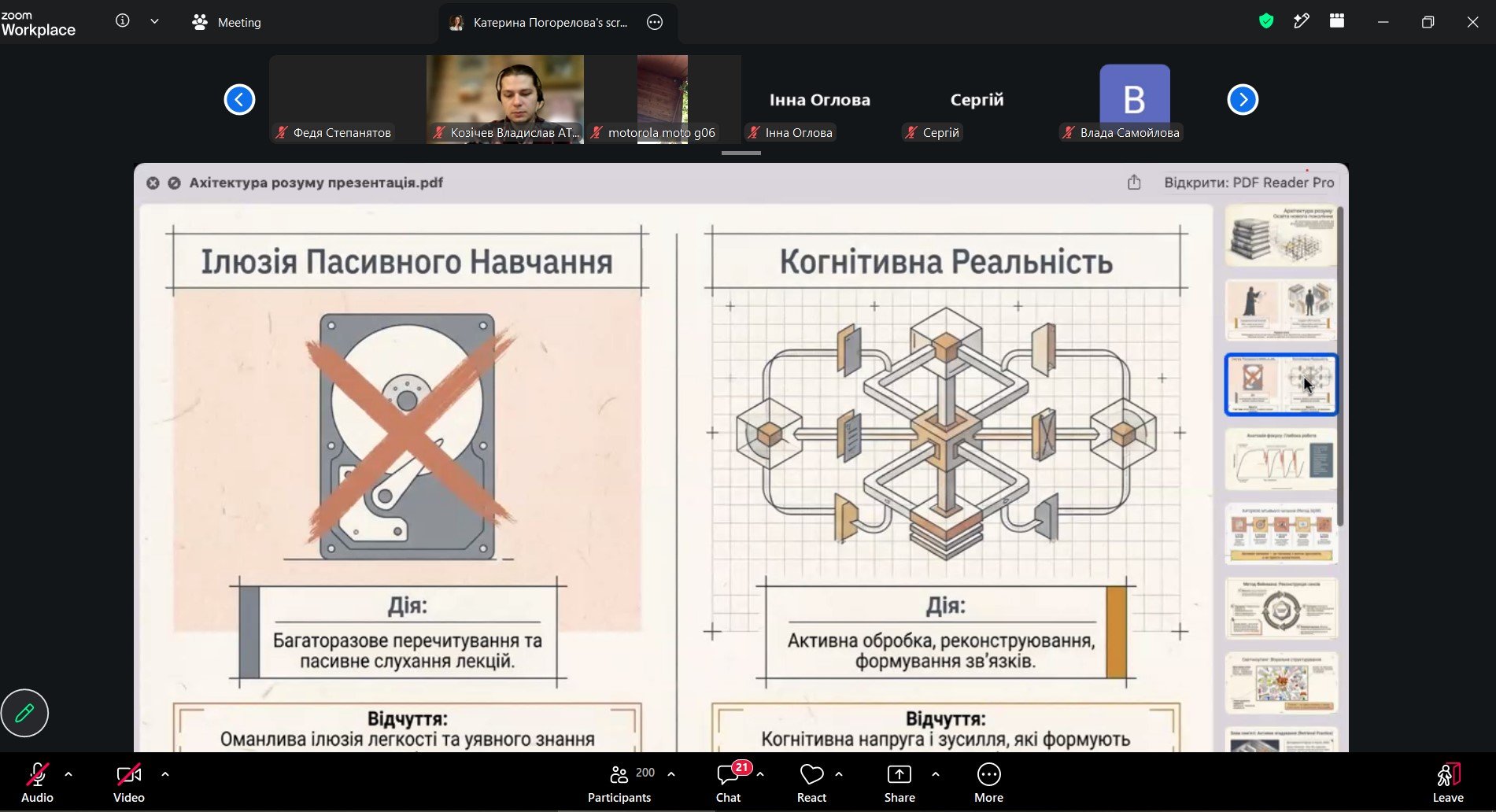This screenshot has height=812, width=1496.
Task: Change the view layout grid icon
Action: pos(1337,21)
